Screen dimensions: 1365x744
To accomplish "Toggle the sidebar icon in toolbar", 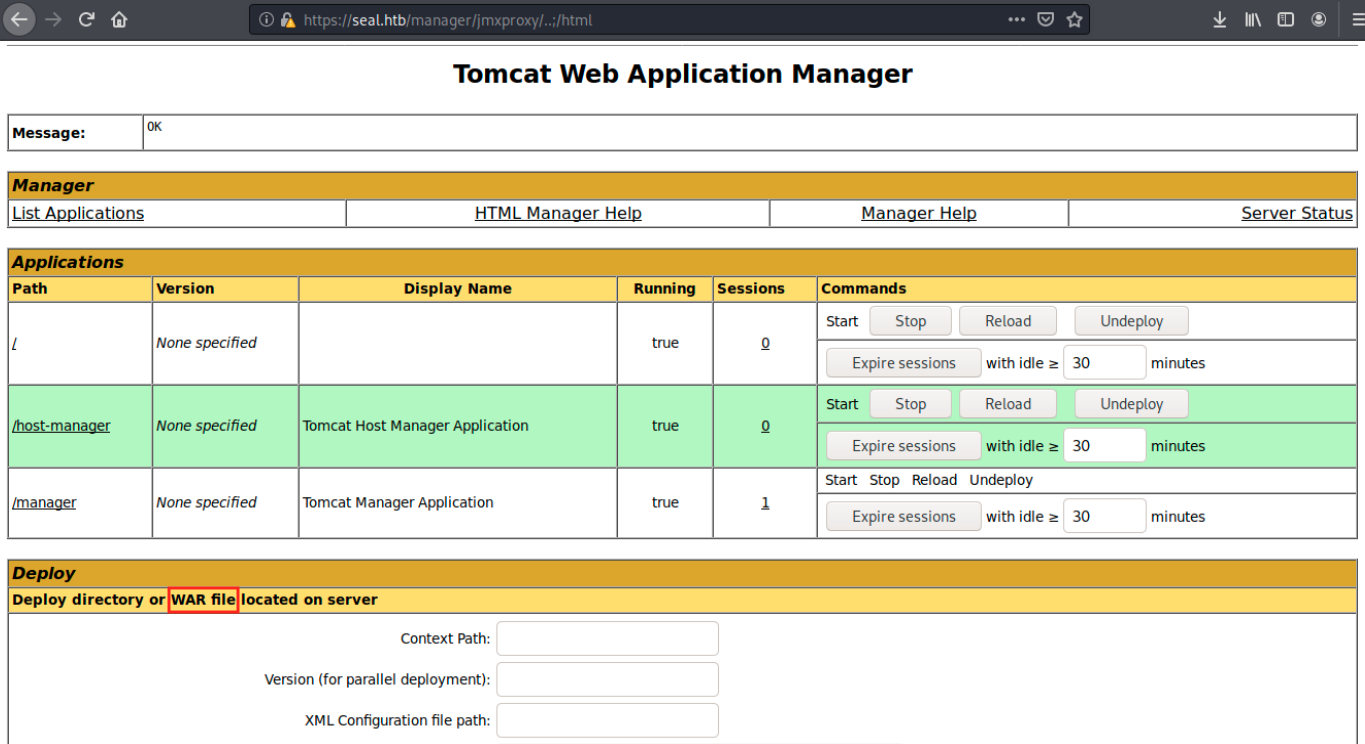I will click(x=1286, y=19).
